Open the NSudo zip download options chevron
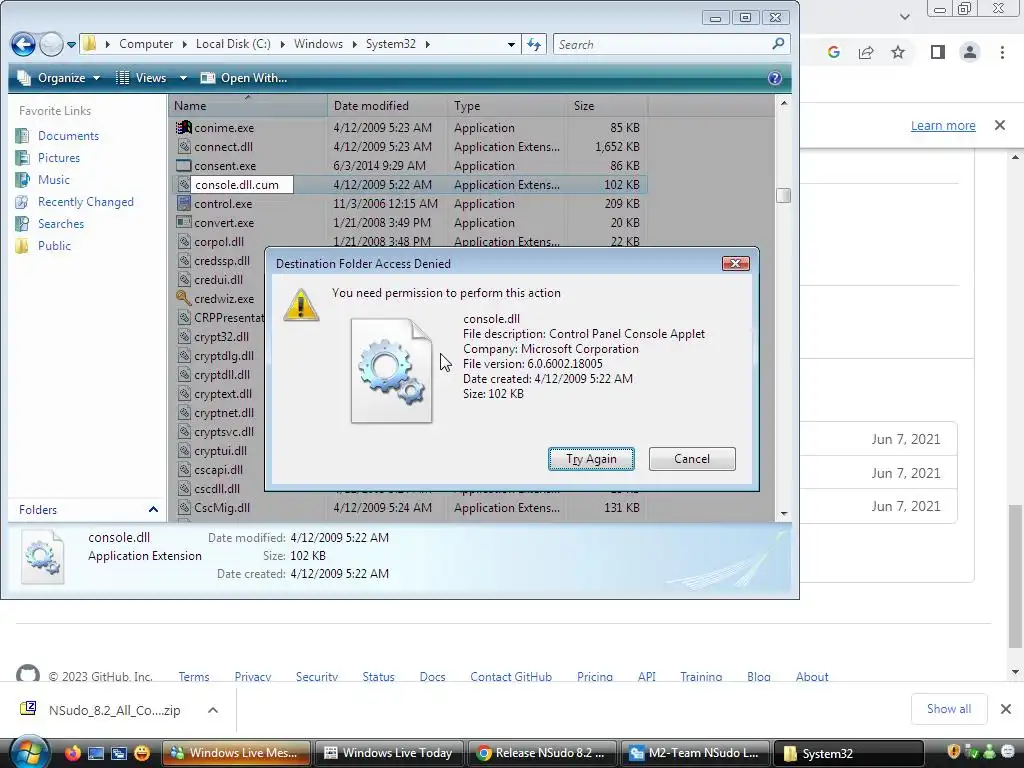This screenshot has width=1024, height=768. [x=213, y=710]
